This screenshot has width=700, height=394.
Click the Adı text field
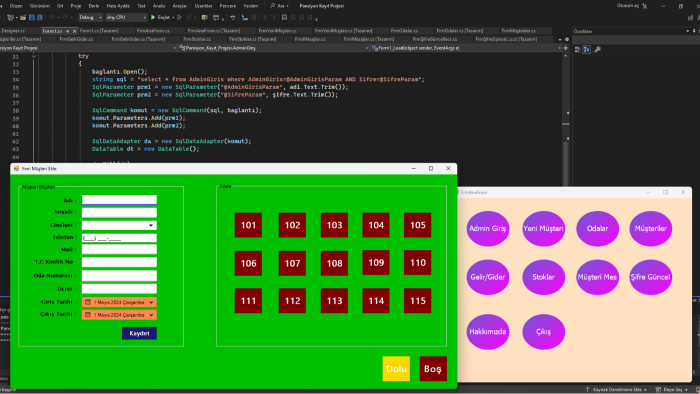119,200
